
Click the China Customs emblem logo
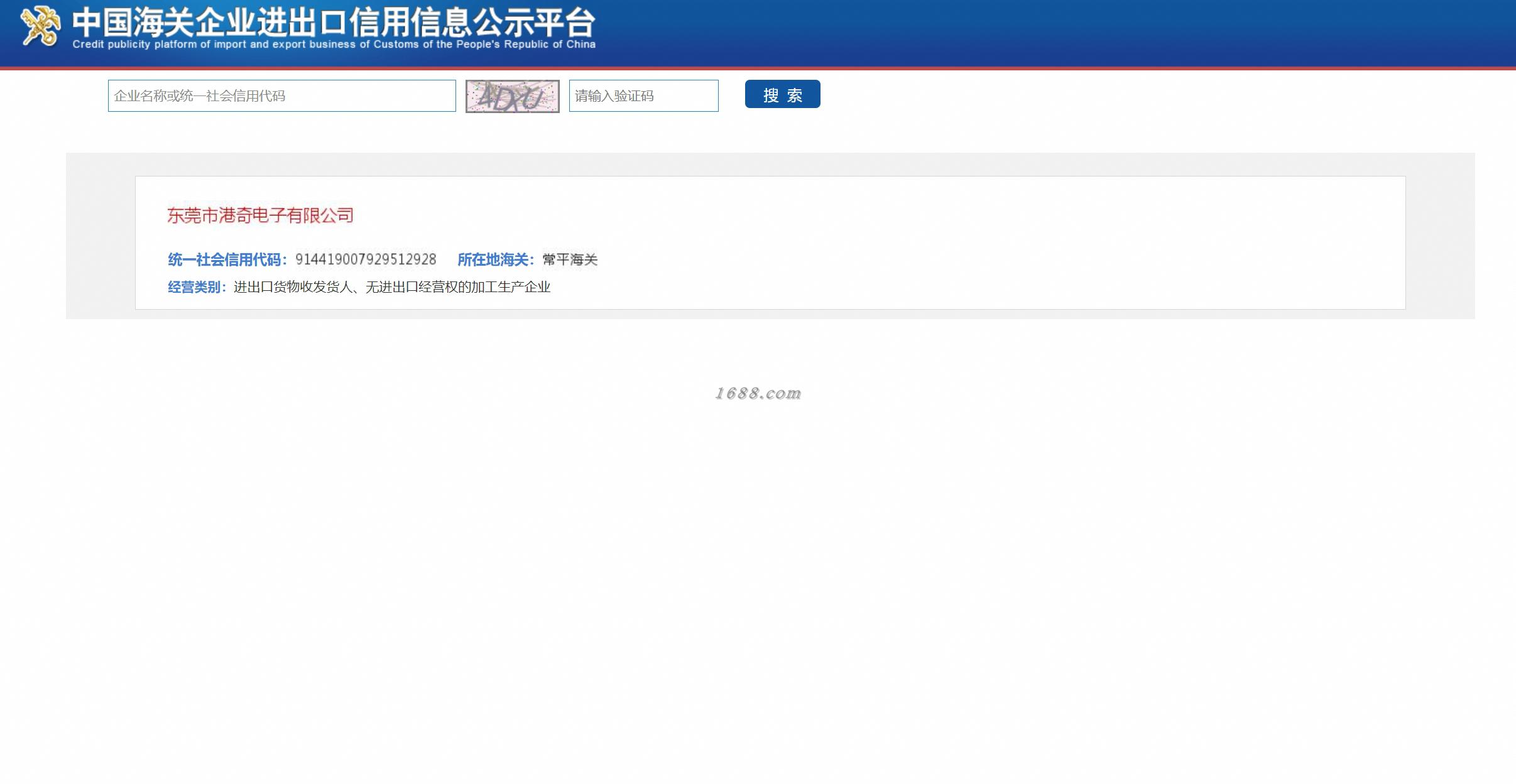(40, 26)
